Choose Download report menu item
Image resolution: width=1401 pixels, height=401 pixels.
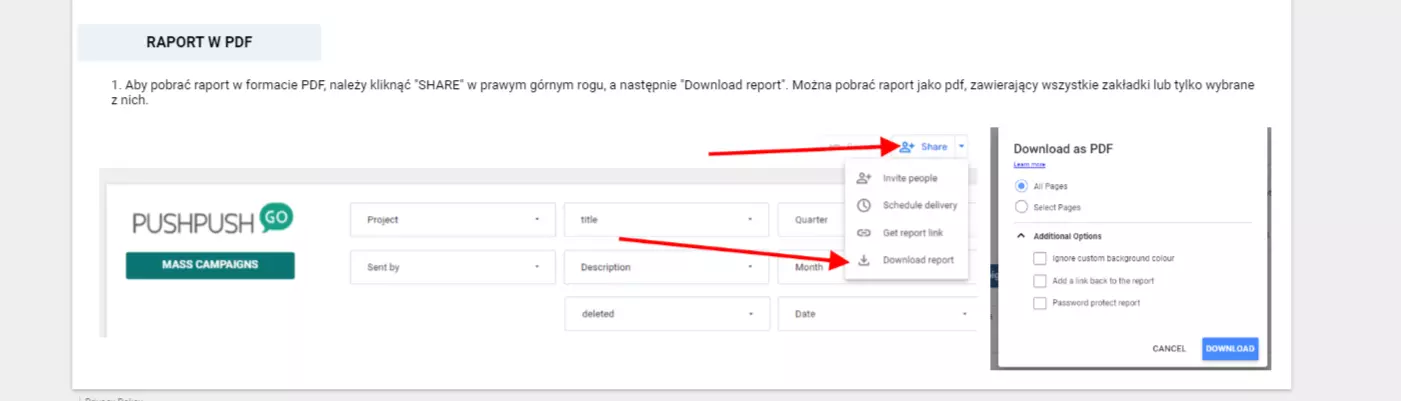[905, 260]
